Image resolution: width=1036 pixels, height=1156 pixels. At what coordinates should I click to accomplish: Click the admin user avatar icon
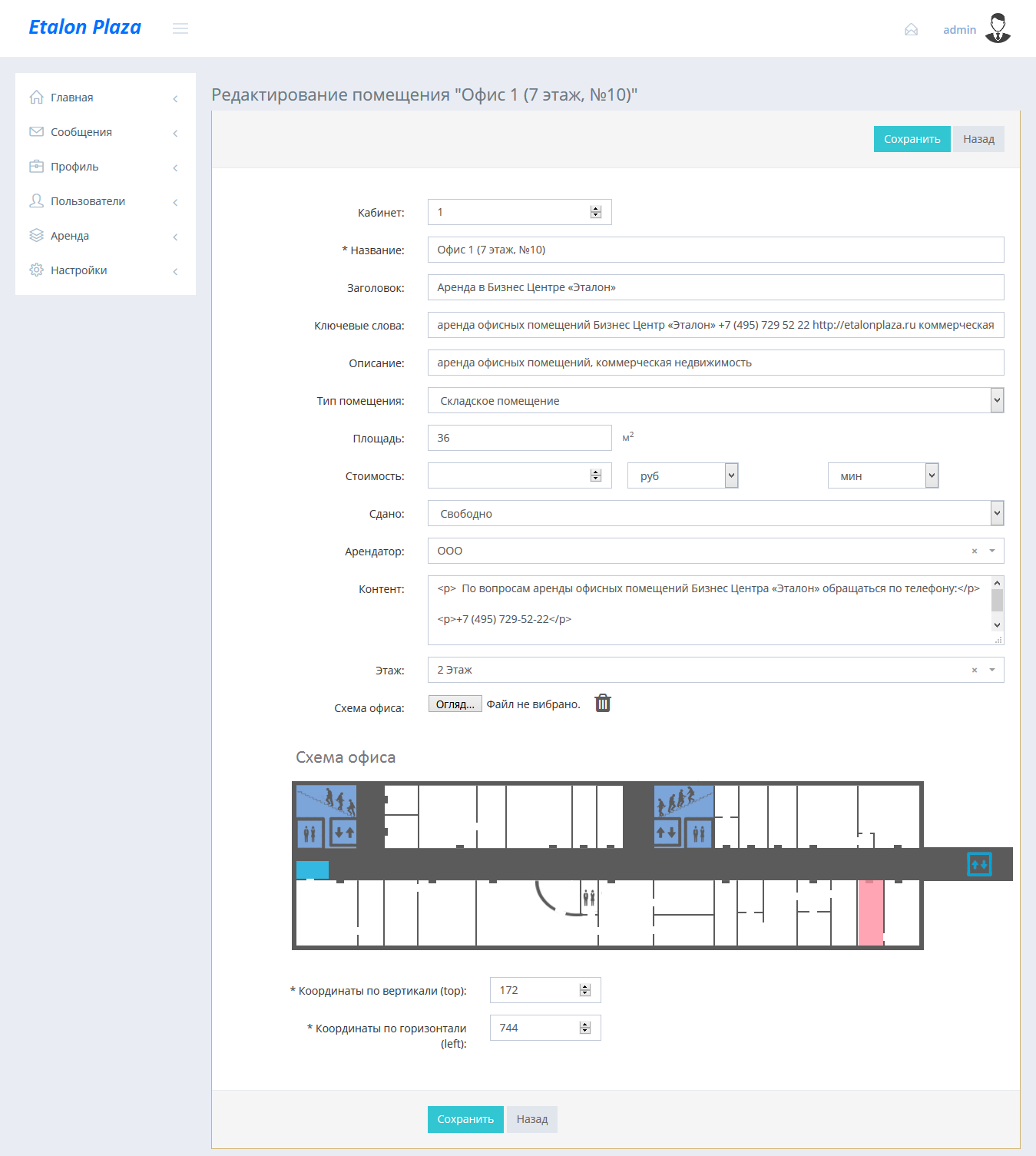pos(998,28)
